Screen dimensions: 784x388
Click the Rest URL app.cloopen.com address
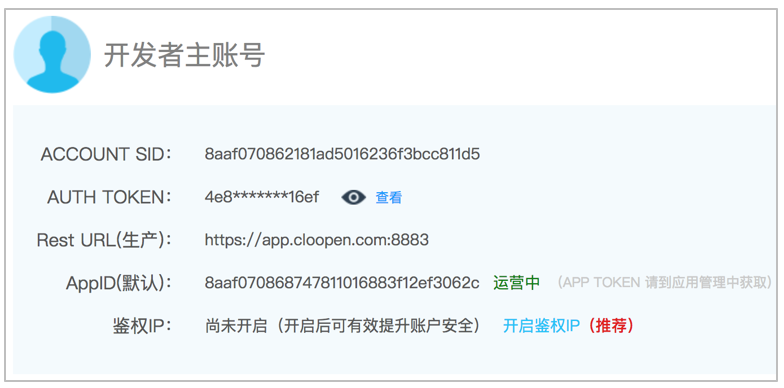click(x=316, y=240)
